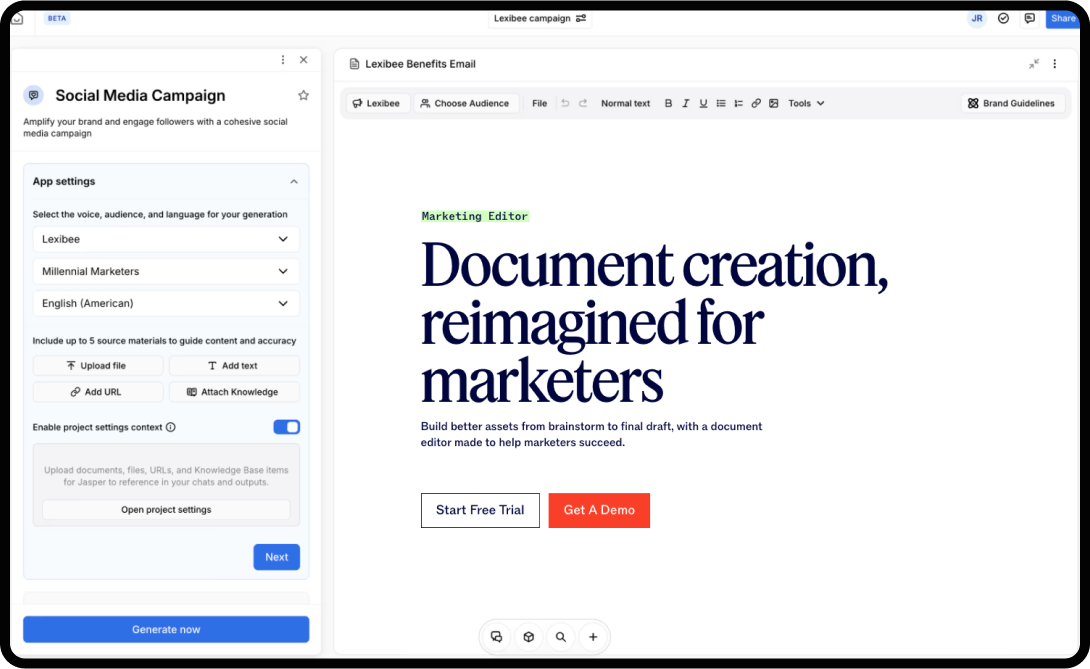Open search from the bottom toolbar
Viewport: 1090px width, 669px height.
561,637
